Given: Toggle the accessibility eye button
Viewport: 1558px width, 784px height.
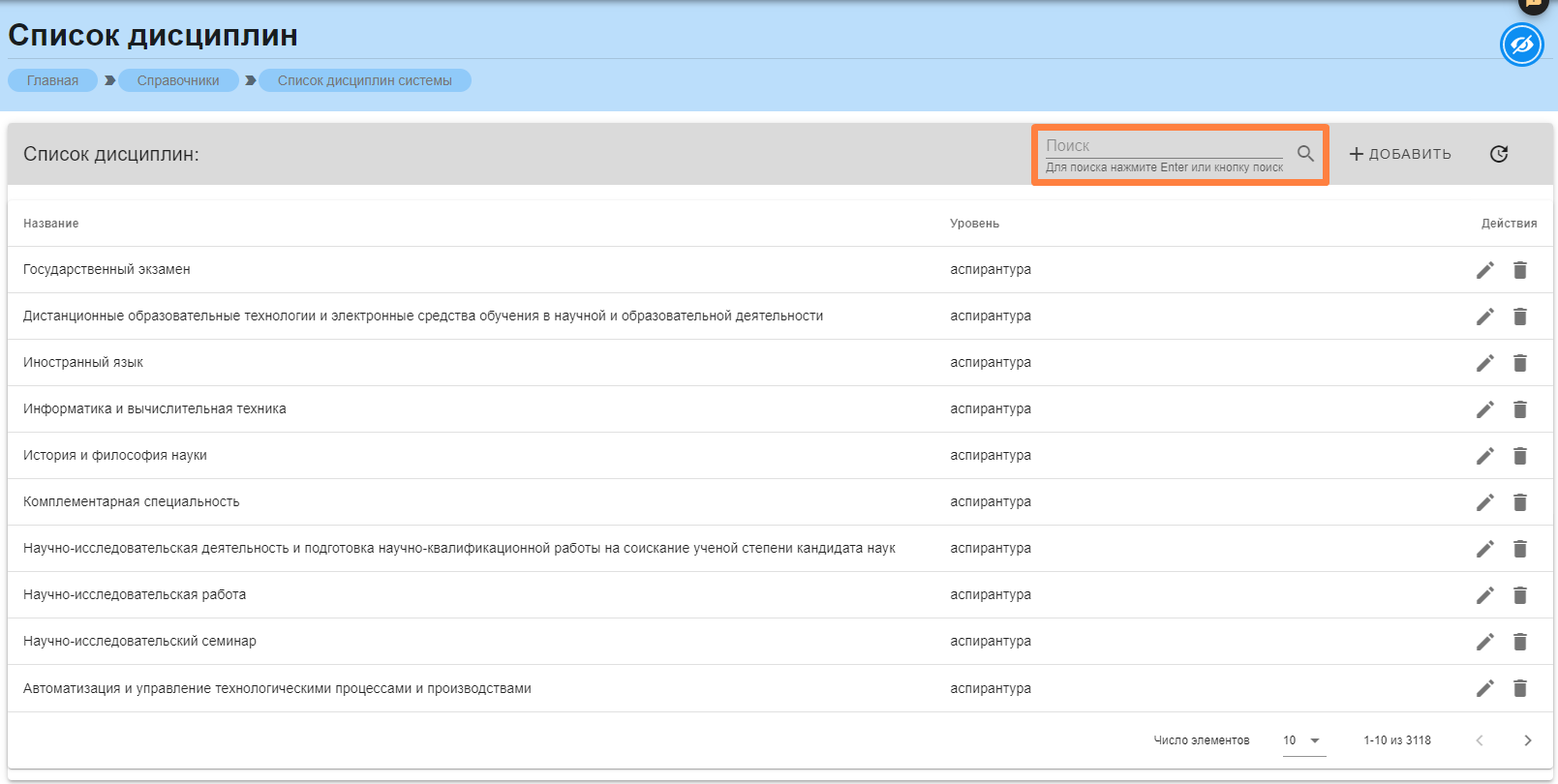Looking at the screenshot, I should (1521, 45).
